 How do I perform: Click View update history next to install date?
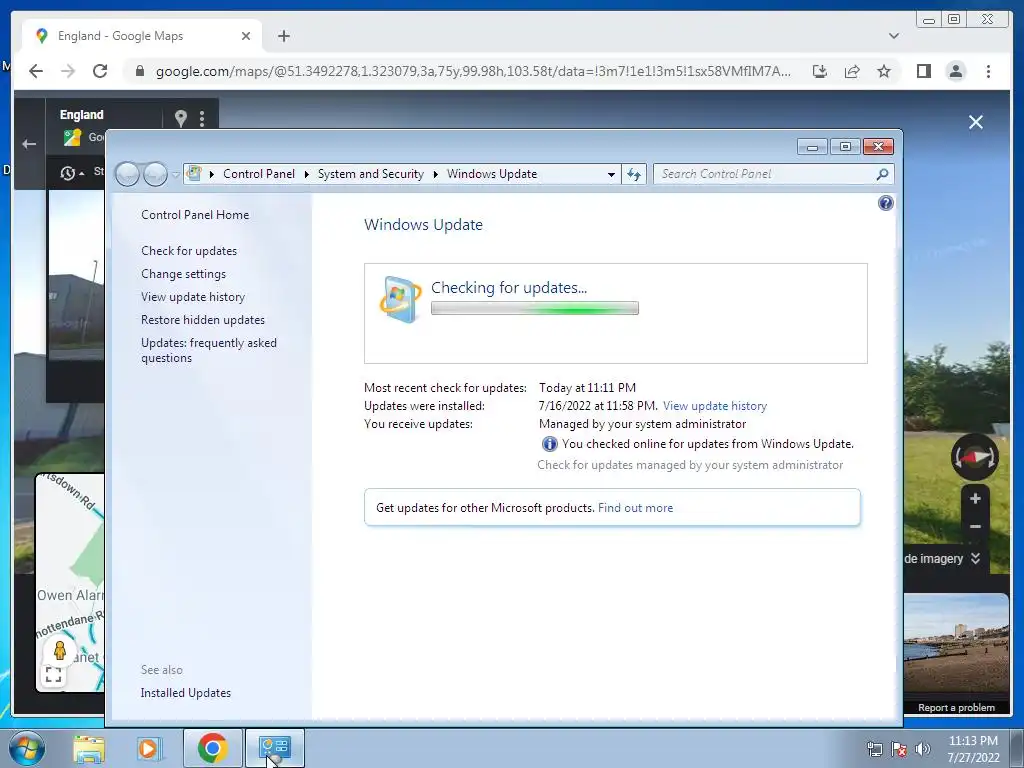pyautogui.click(x=714, y=406)
